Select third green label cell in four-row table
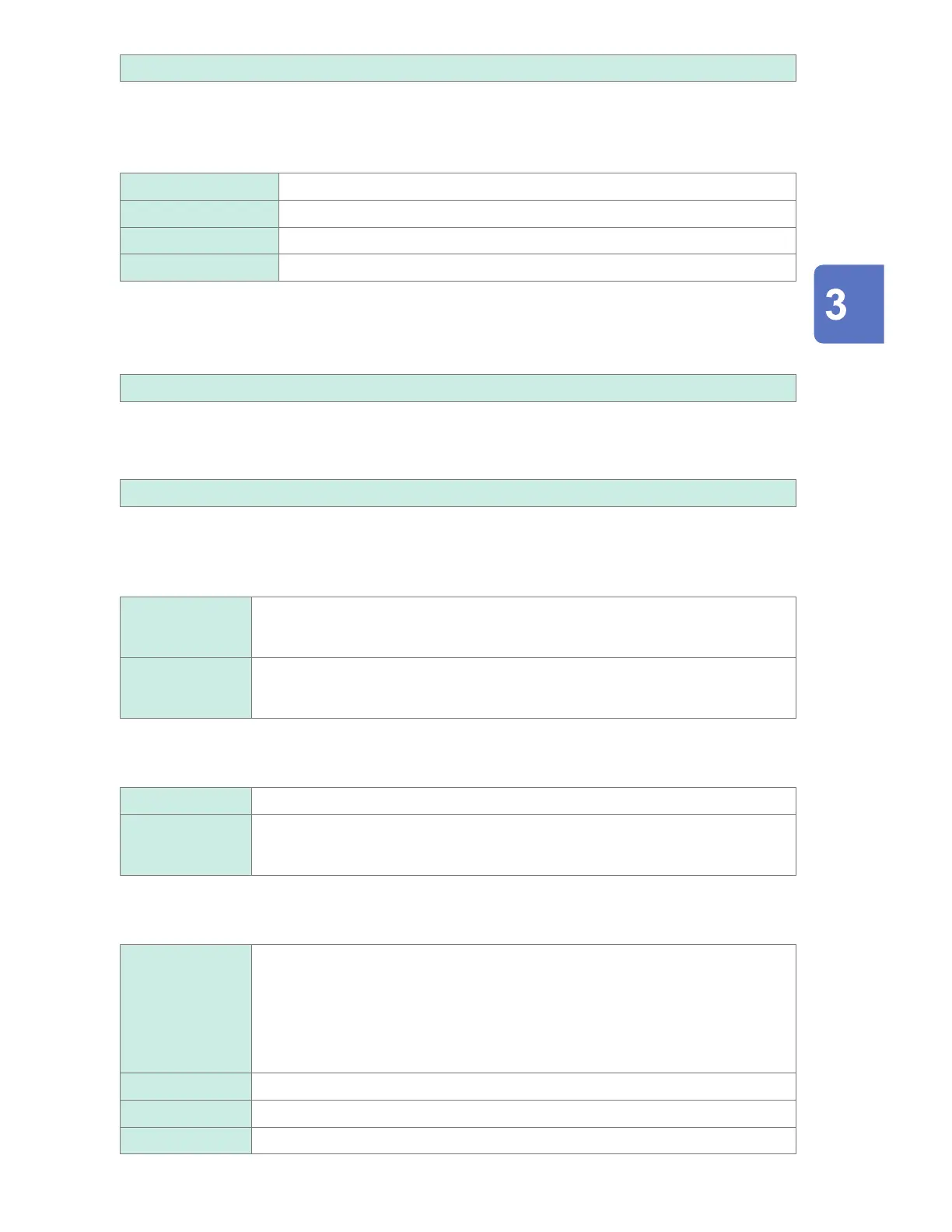 click(199, 240)
